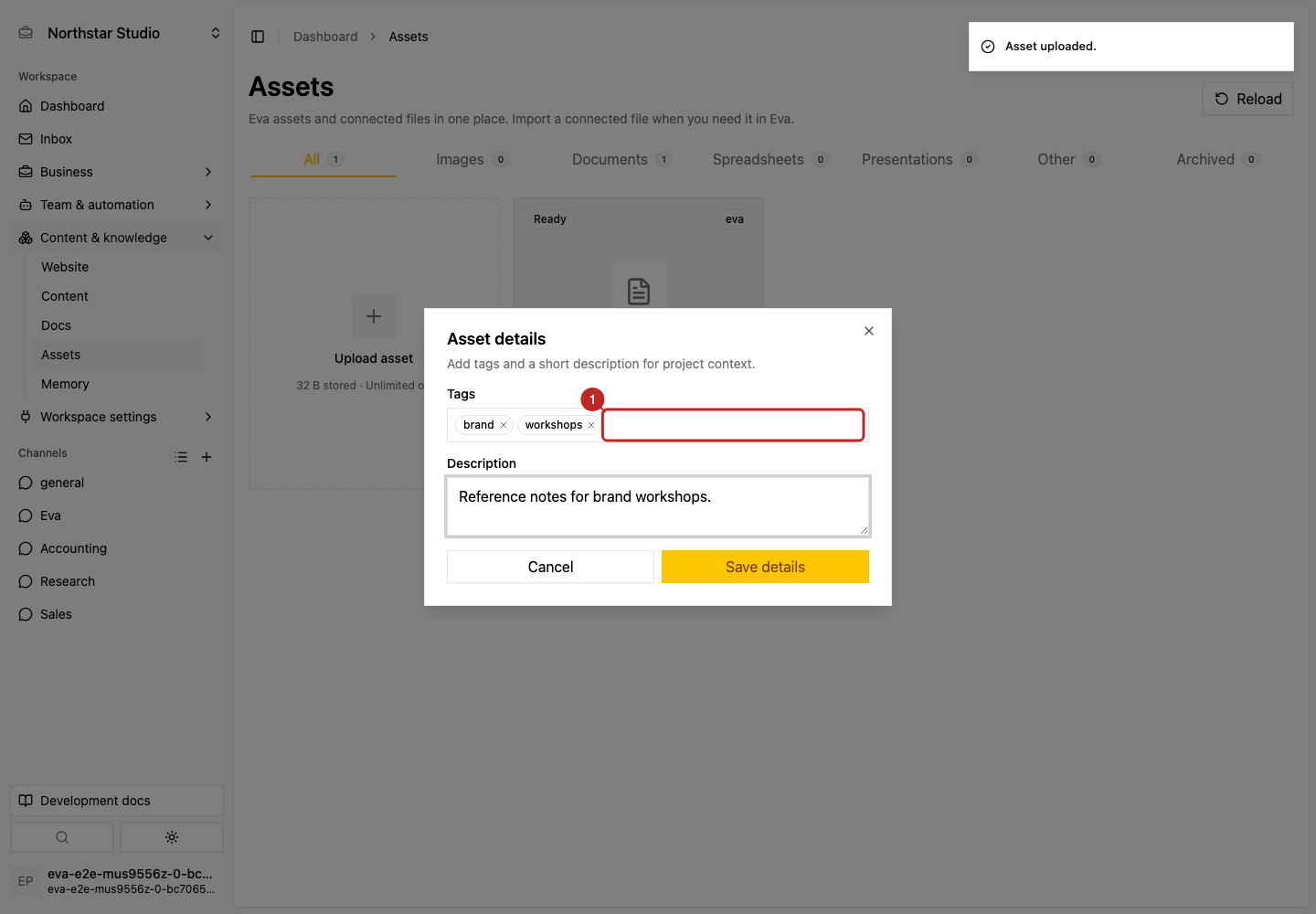1316x914 pixels.
Task: Click the Inbox envelope icon
Action: [x=26, y=139]
